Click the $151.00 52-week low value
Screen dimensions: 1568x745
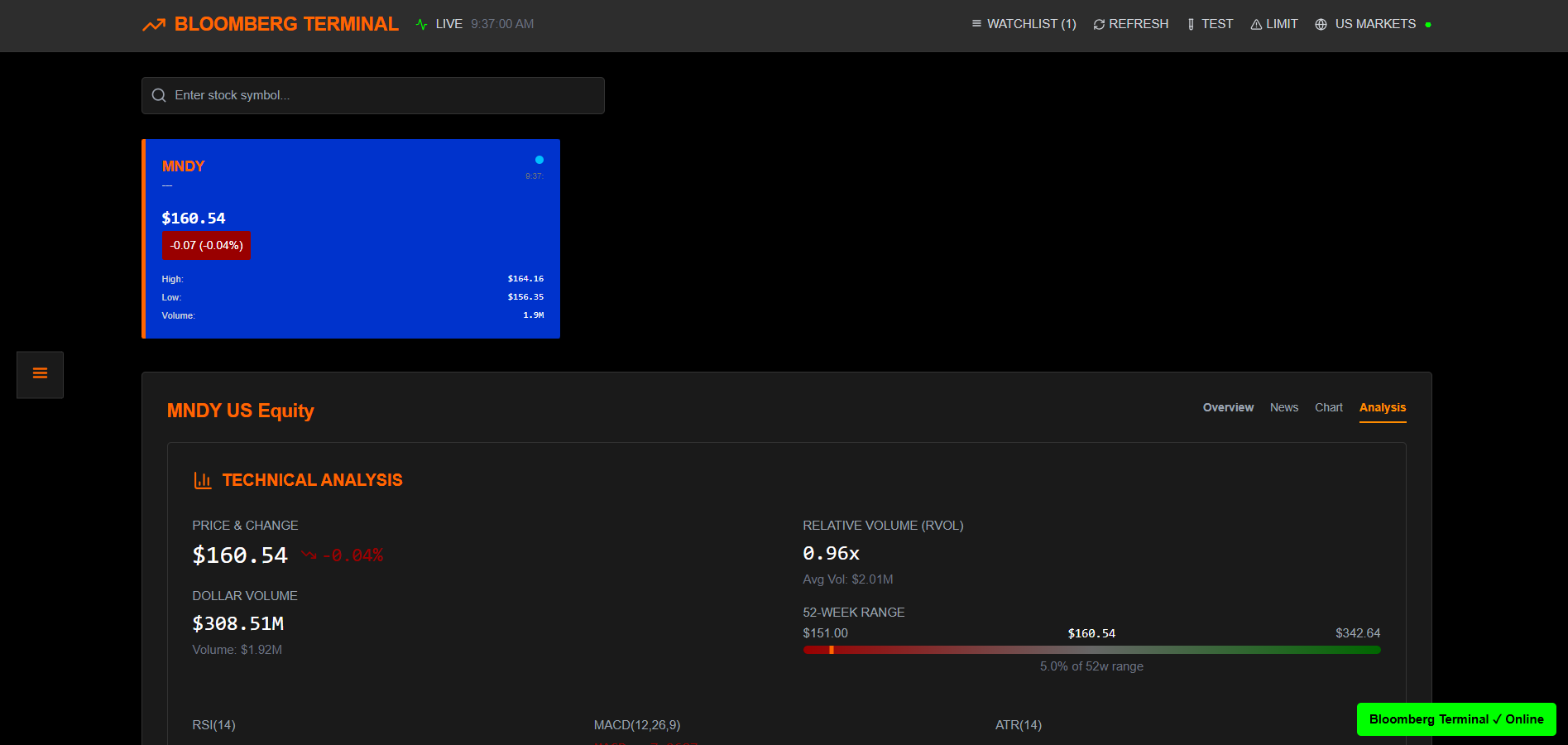[826, 633]
